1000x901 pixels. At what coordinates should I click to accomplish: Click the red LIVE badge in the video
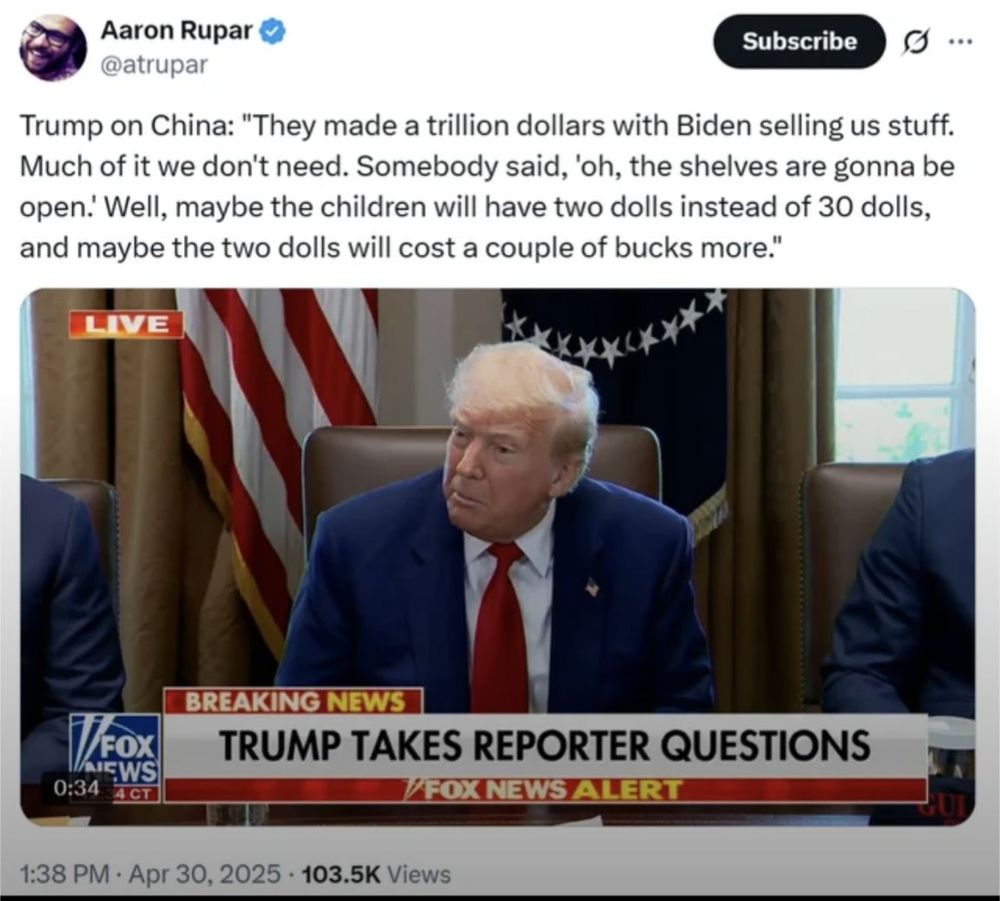point(126,325)
